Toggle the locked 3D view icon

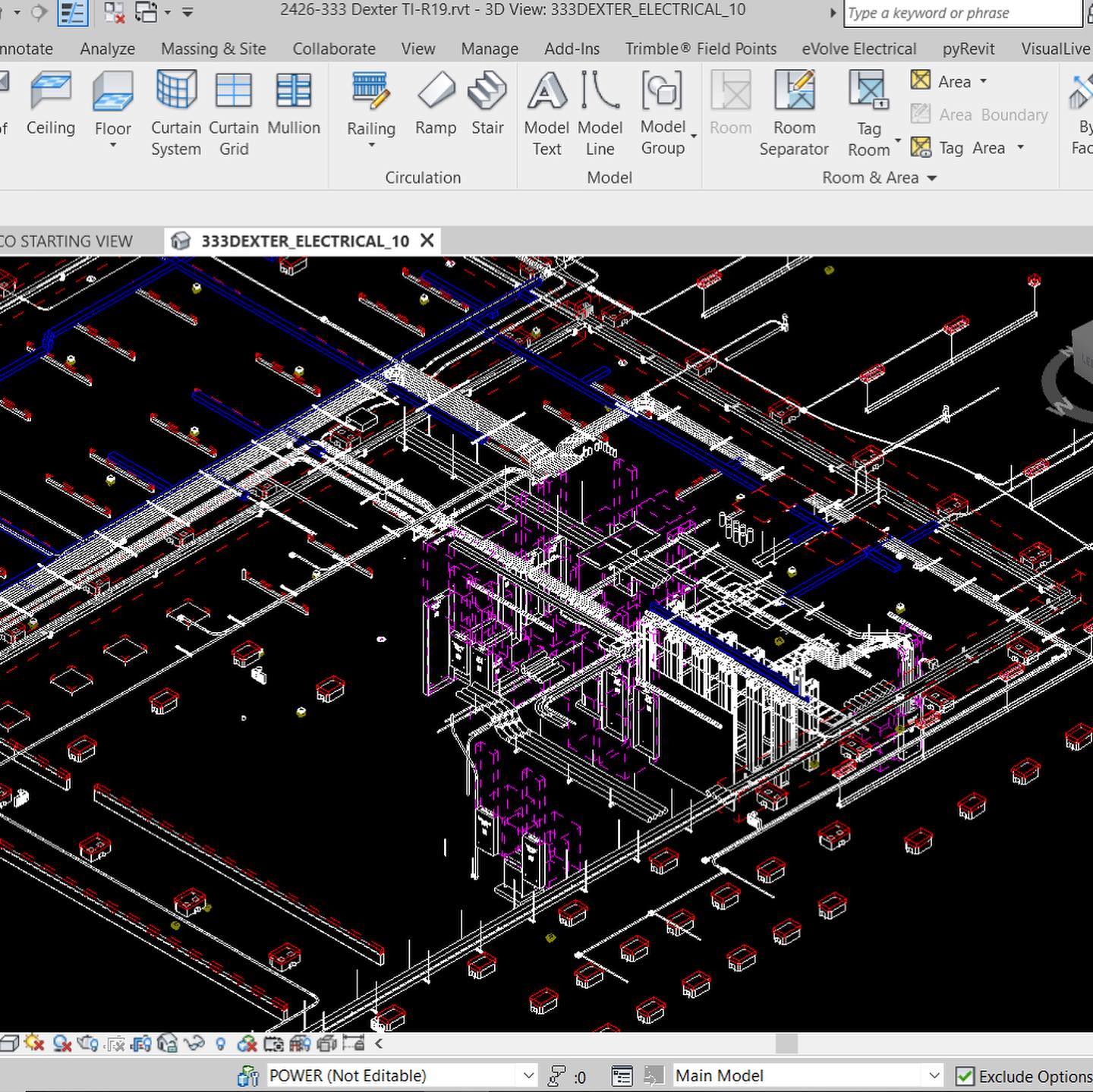167,1043
